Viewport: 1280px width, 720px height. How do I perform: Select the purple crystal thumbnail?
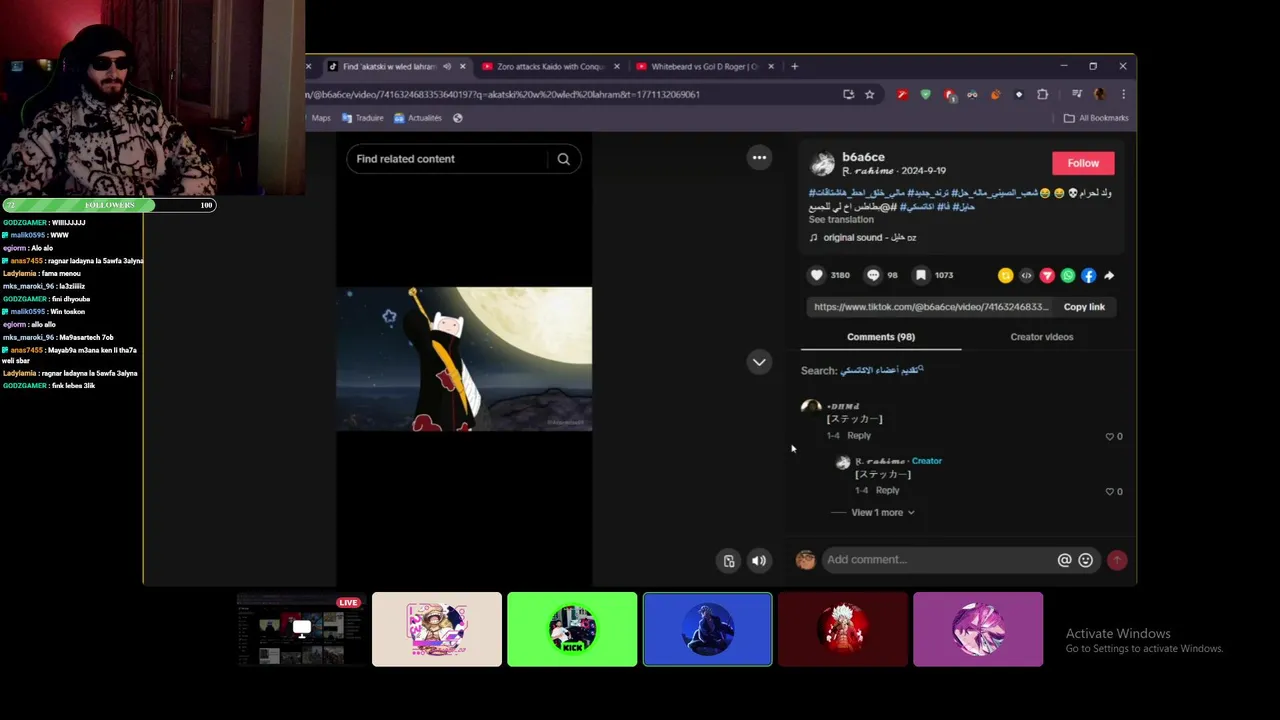(978, 629)
